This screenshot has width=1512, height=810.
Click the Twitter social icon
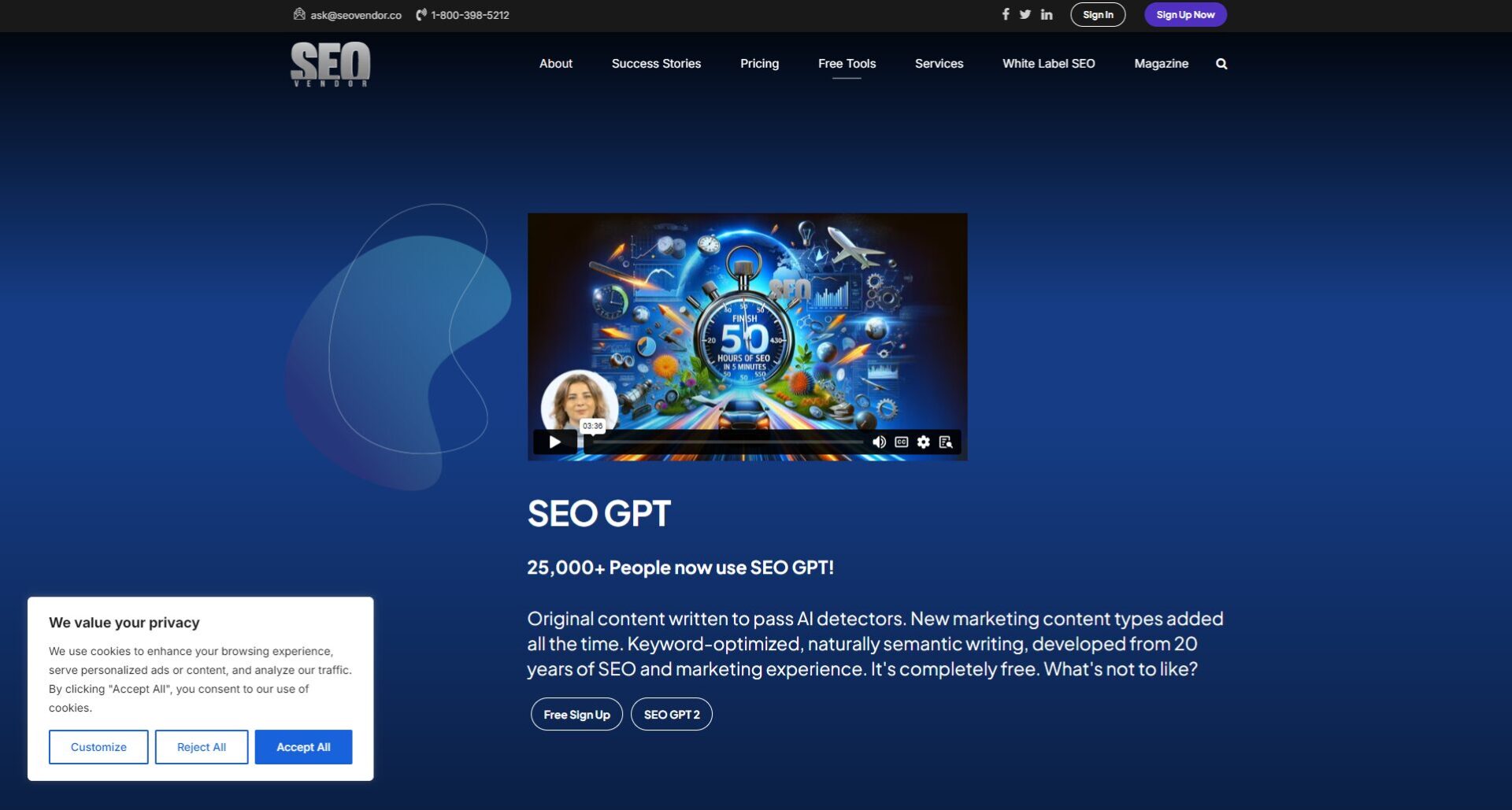[1025, 14]
